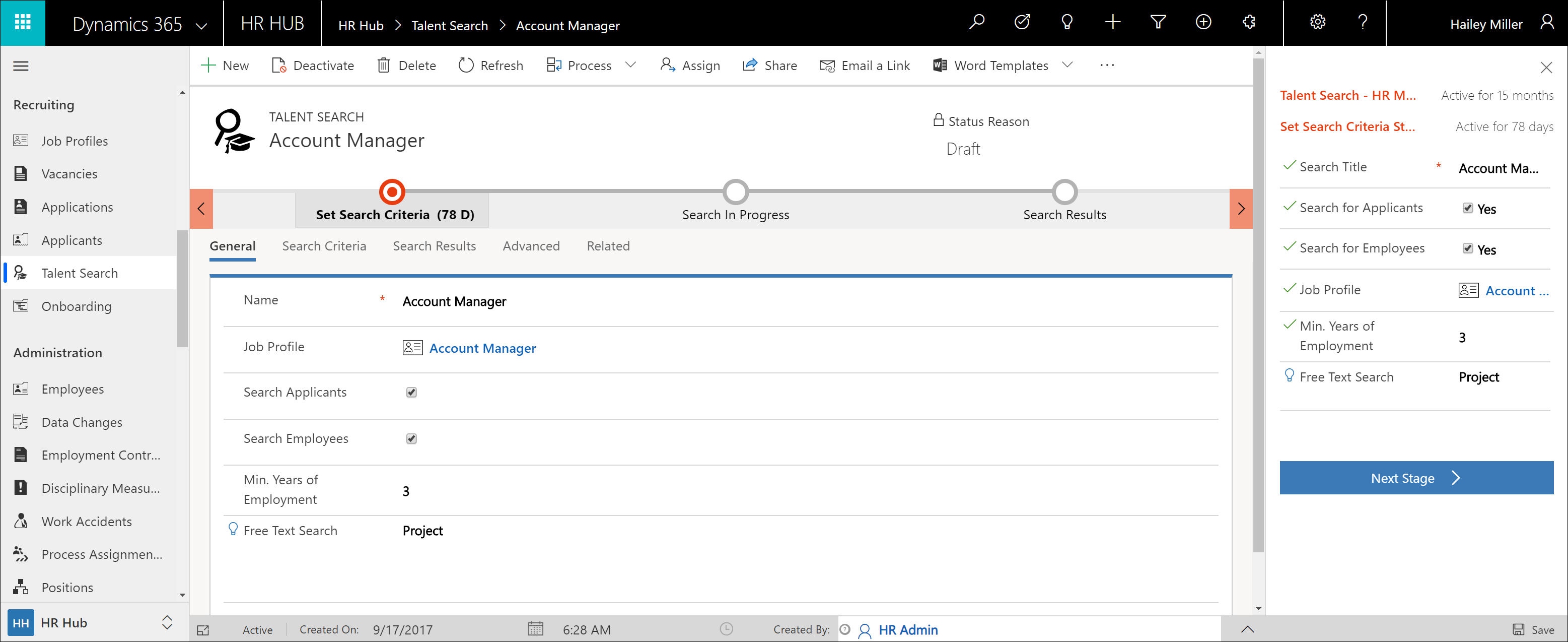Open the HR Admin created-by link

pyautogui.click(x=907, y=630)
